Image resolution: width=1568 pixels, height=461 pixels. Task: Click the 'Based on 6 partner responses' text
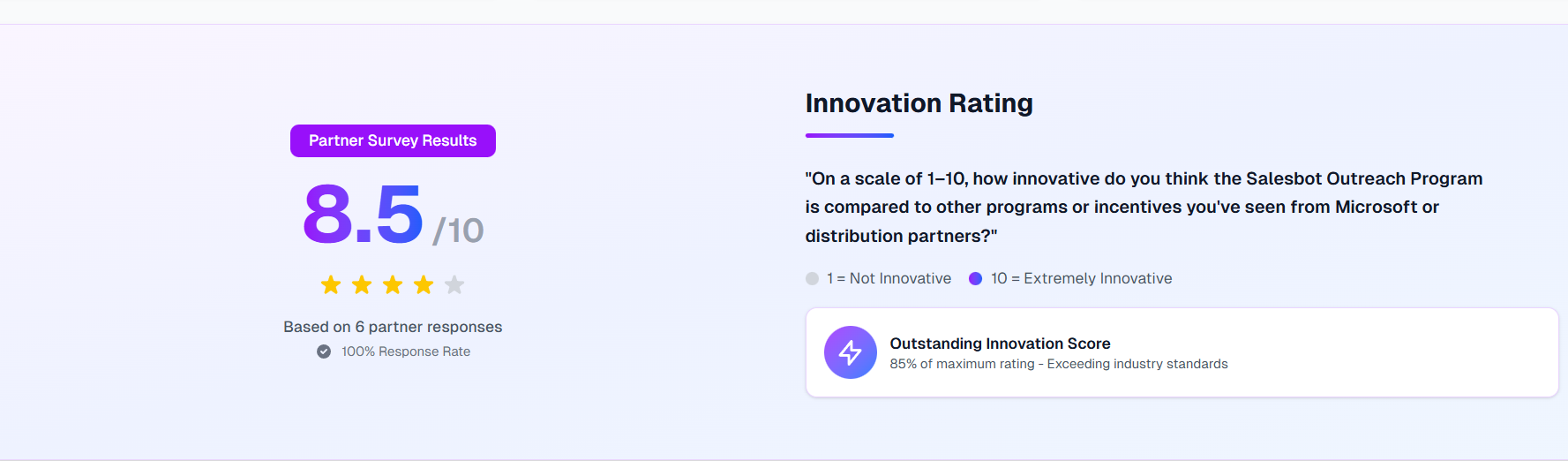tap(393, 327)
